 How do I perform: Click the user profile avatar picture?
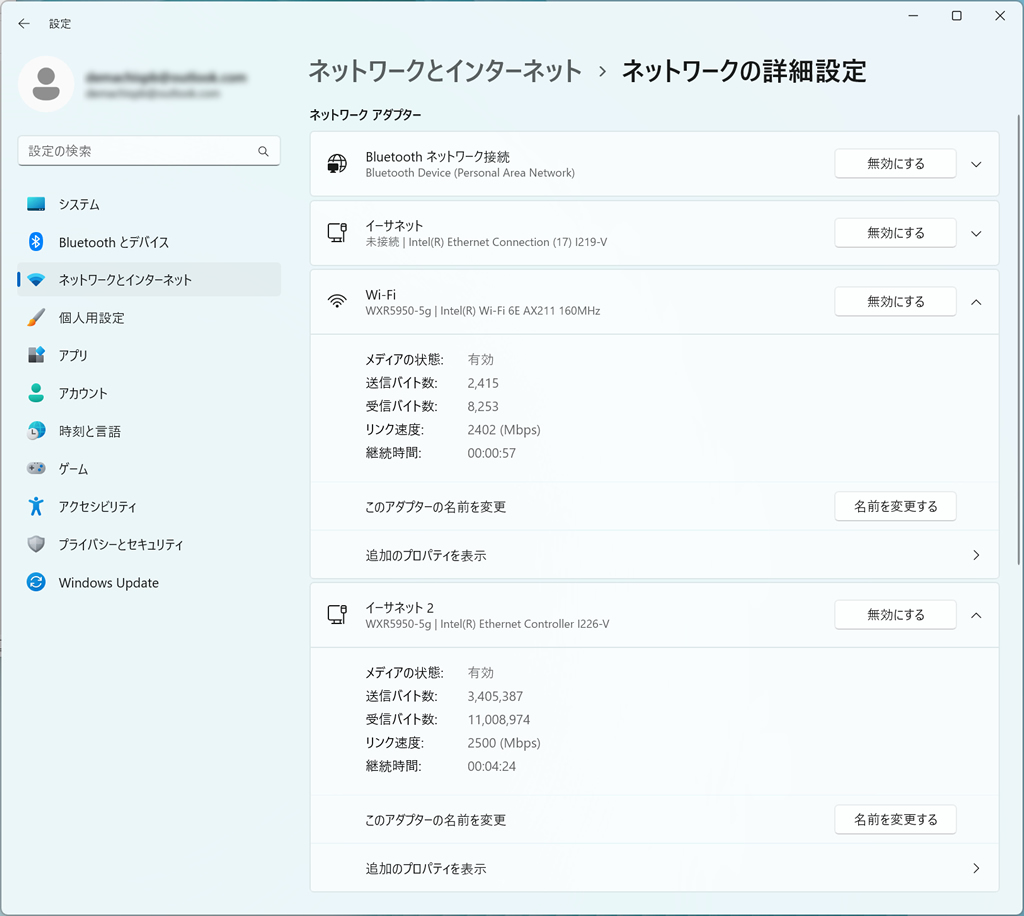point(46,84)
